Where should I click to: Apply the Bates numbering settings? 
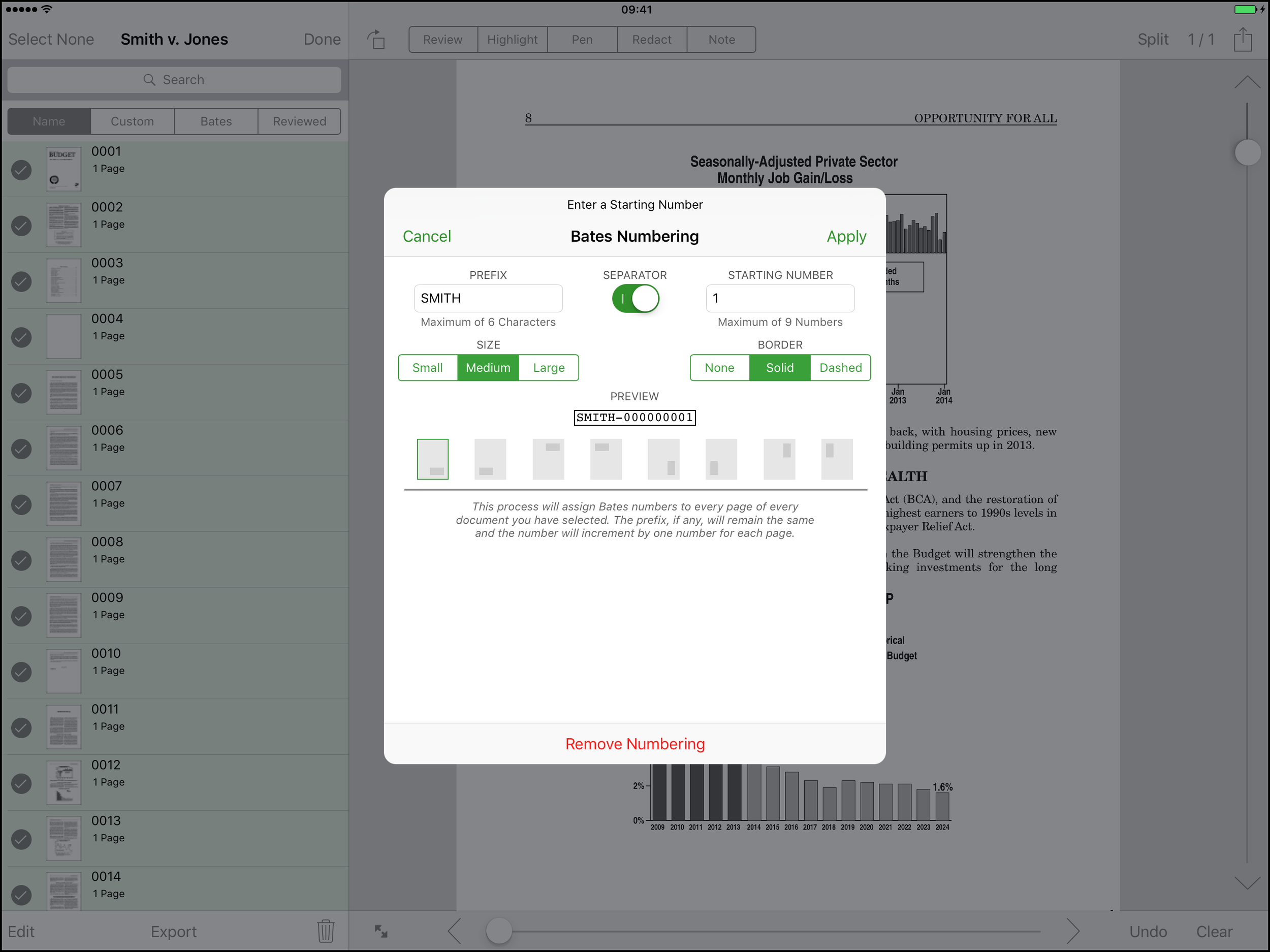click(846, 236)
